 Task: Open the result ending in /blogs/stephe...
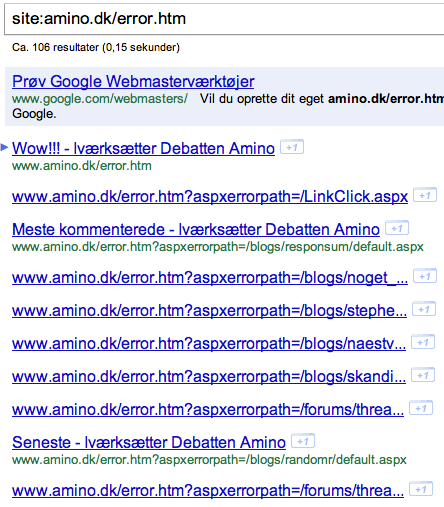pyautogui.click(x=209, y=310)
